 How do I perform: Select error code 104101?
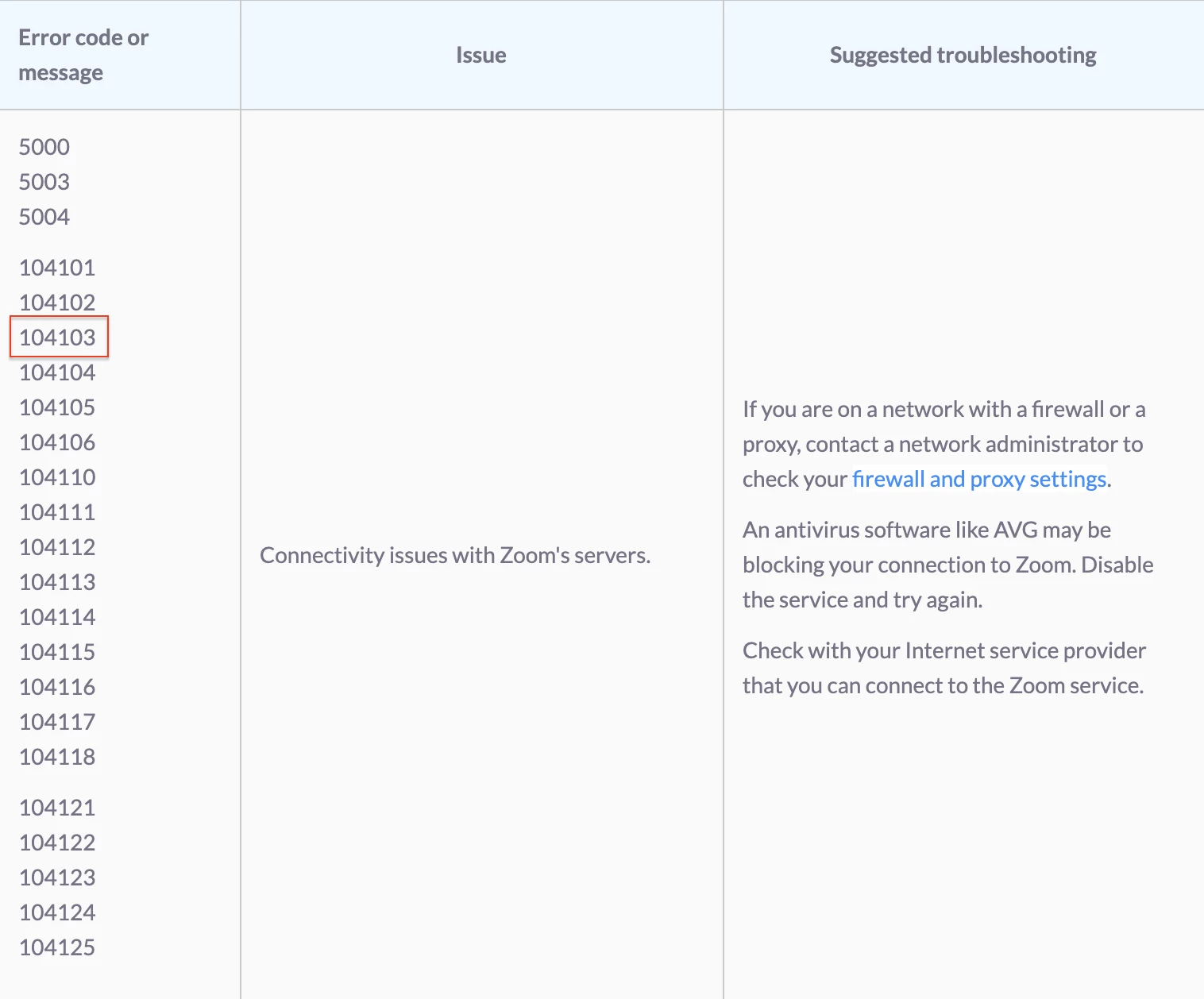pos(57,268)
